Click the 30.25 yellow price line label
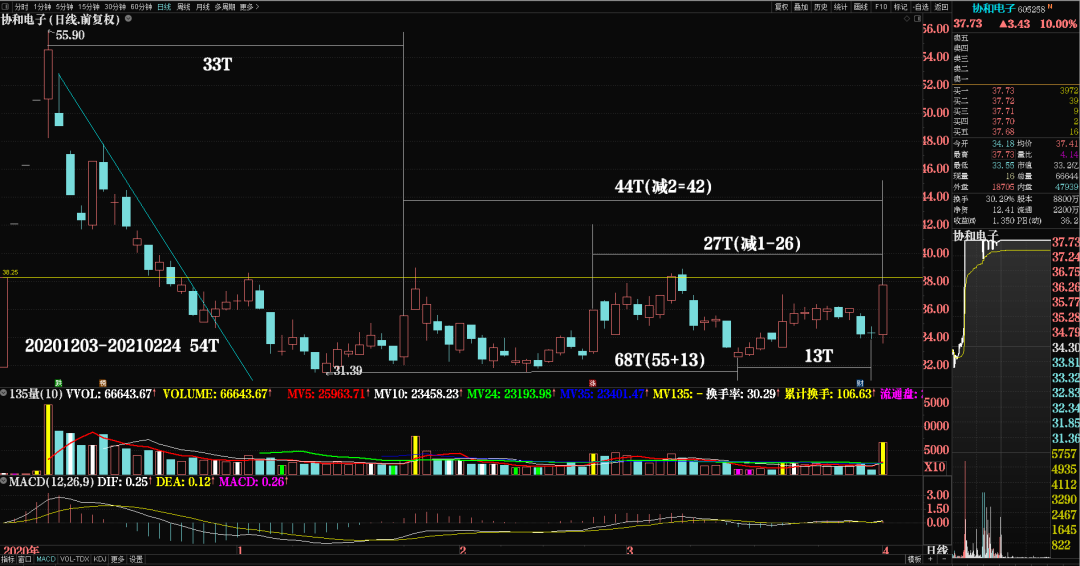This screenshot has height=566, width=1080. (x=10, y=273)
